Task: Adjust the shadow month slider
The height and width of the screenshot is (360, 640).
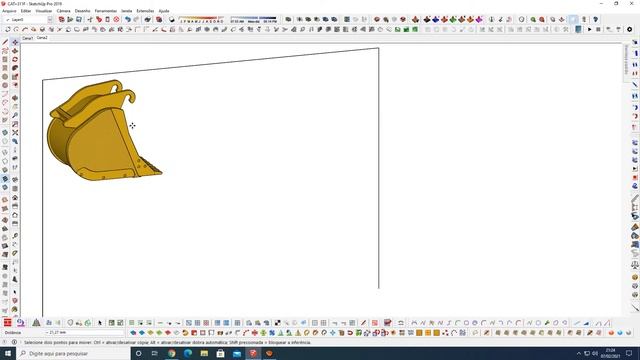Action: click(x=202, y=19)
